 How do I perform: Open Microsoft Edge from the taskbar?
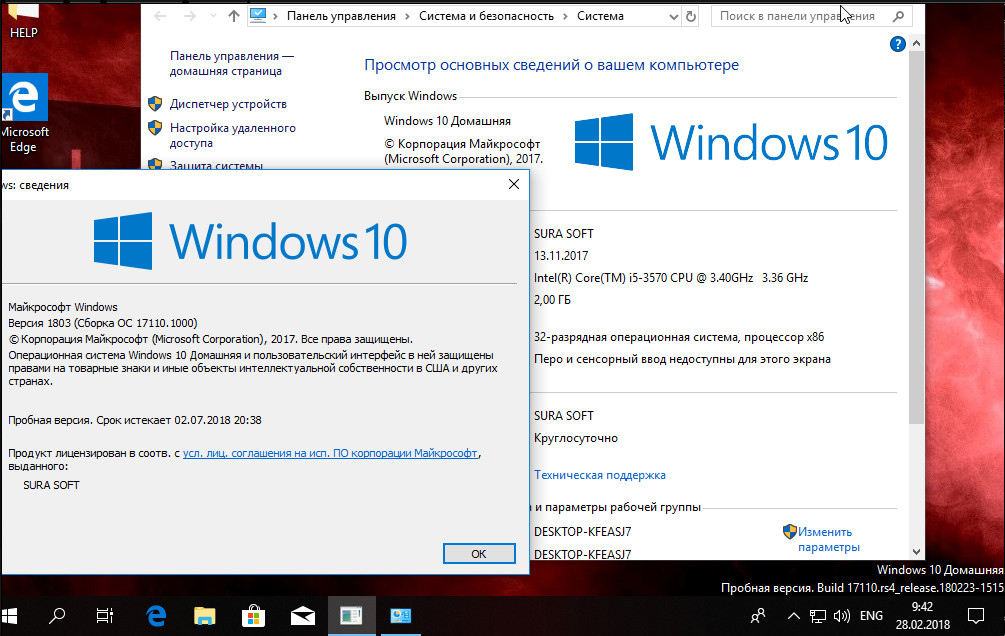point(156,616)
